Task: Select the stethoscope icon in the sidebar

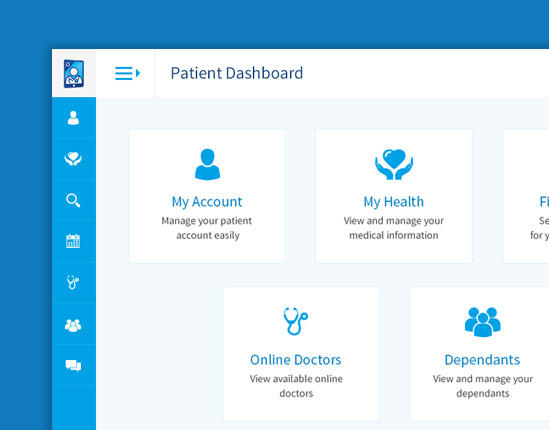Action: tap(73, 282)
